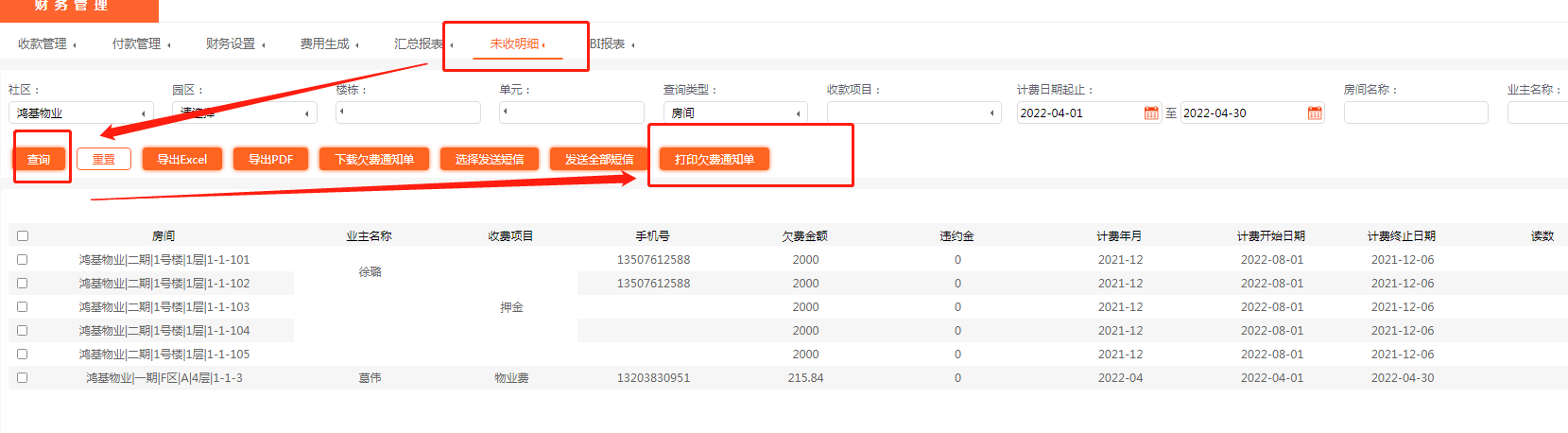
Task: Export results with 导出Excel button
Action: pyautogui.click(x=181, y=159)
